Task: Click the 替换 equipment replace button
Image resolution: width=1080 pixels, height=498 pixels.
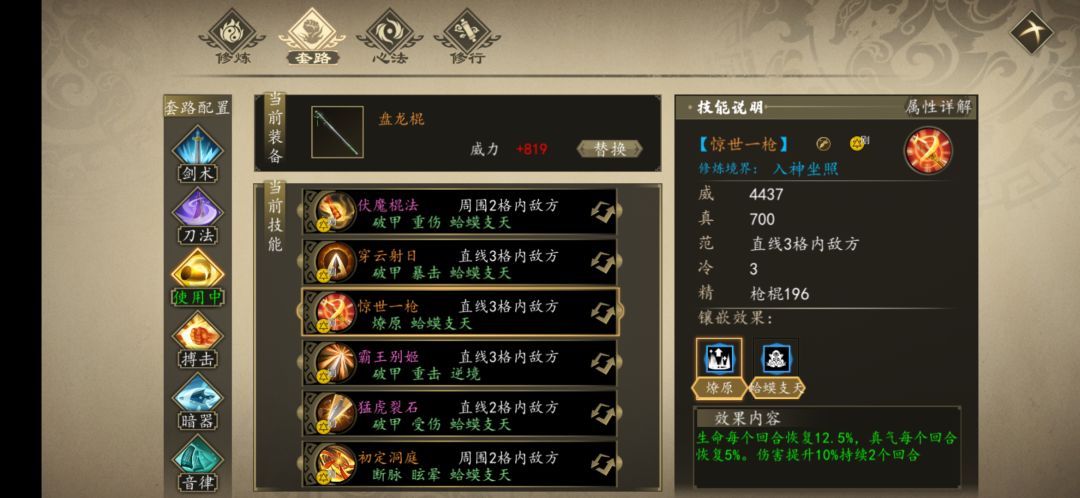Action: (610, 149)
